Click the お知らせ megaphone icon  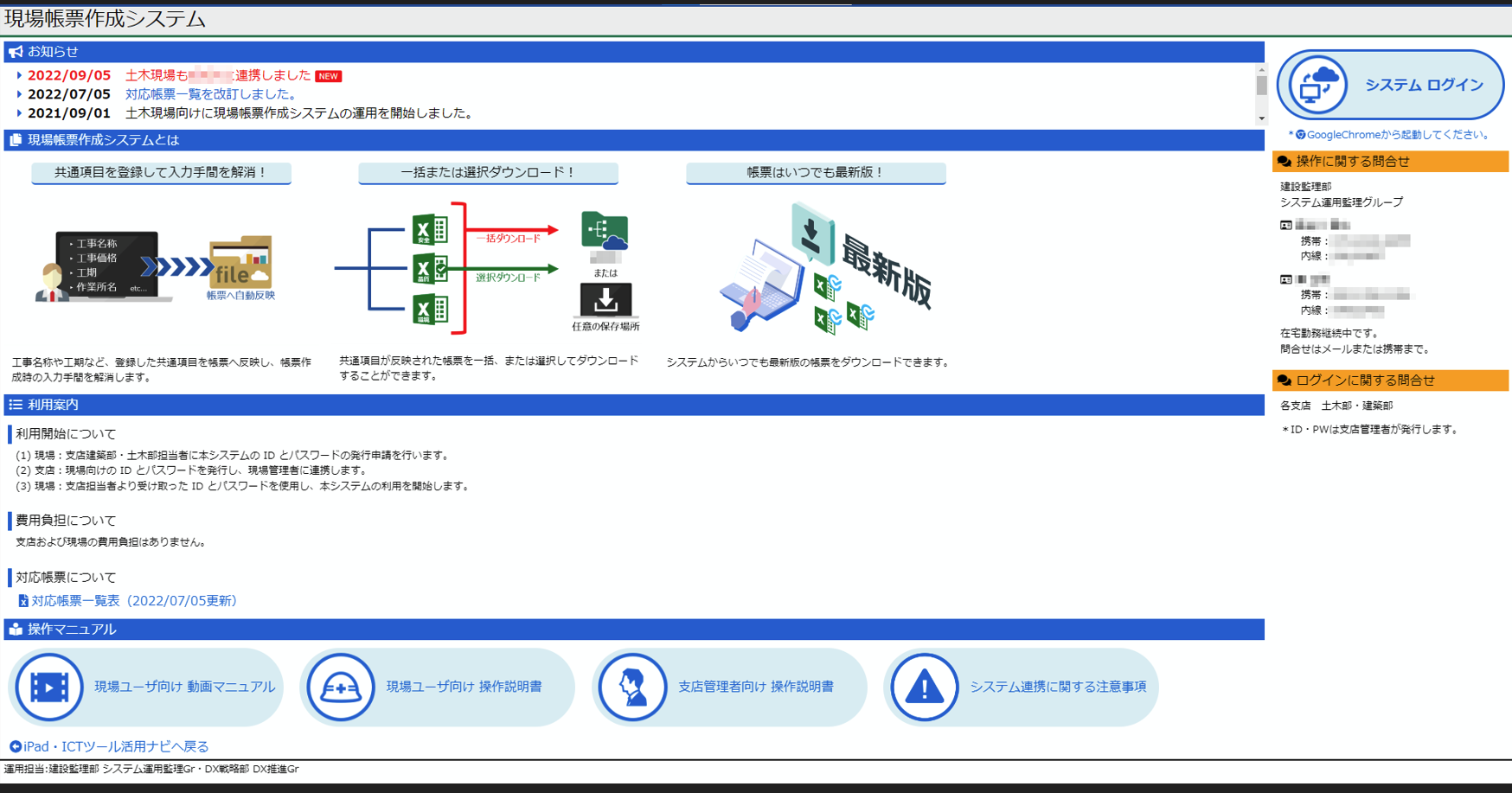[x=16, y=52]
